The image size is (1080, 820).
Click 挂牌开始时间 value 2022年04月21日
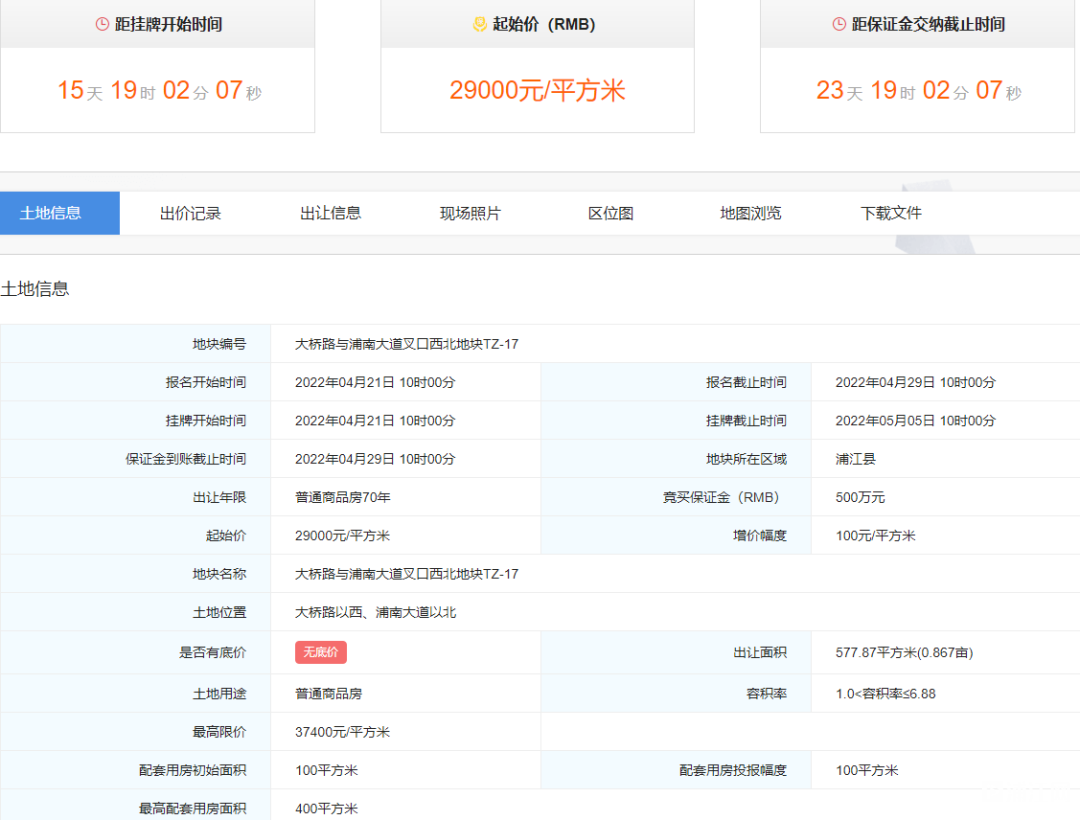pyautogui.click(x=375, y=421)
